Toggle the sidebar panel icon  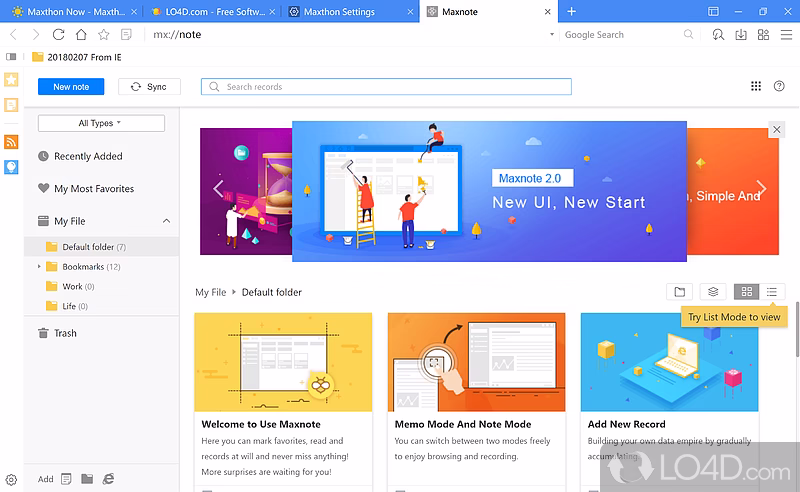pyautogui.click(x=11, y=57)
